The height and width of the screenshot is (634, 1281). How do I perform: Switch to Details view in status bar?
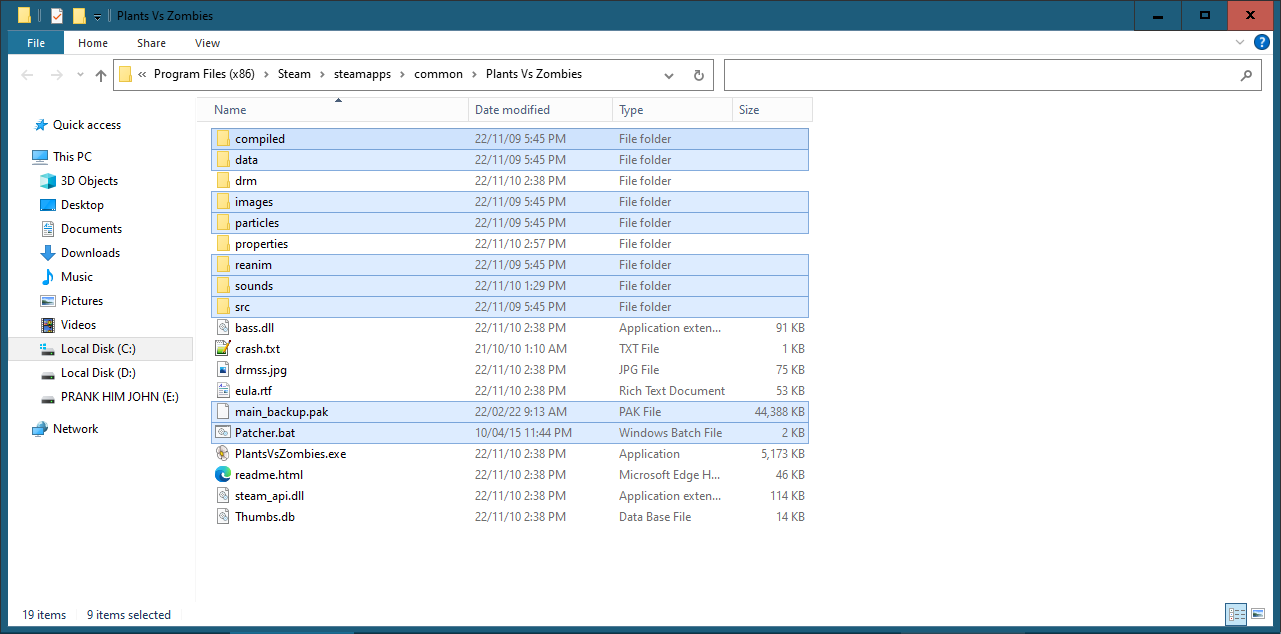point(1236,614)
